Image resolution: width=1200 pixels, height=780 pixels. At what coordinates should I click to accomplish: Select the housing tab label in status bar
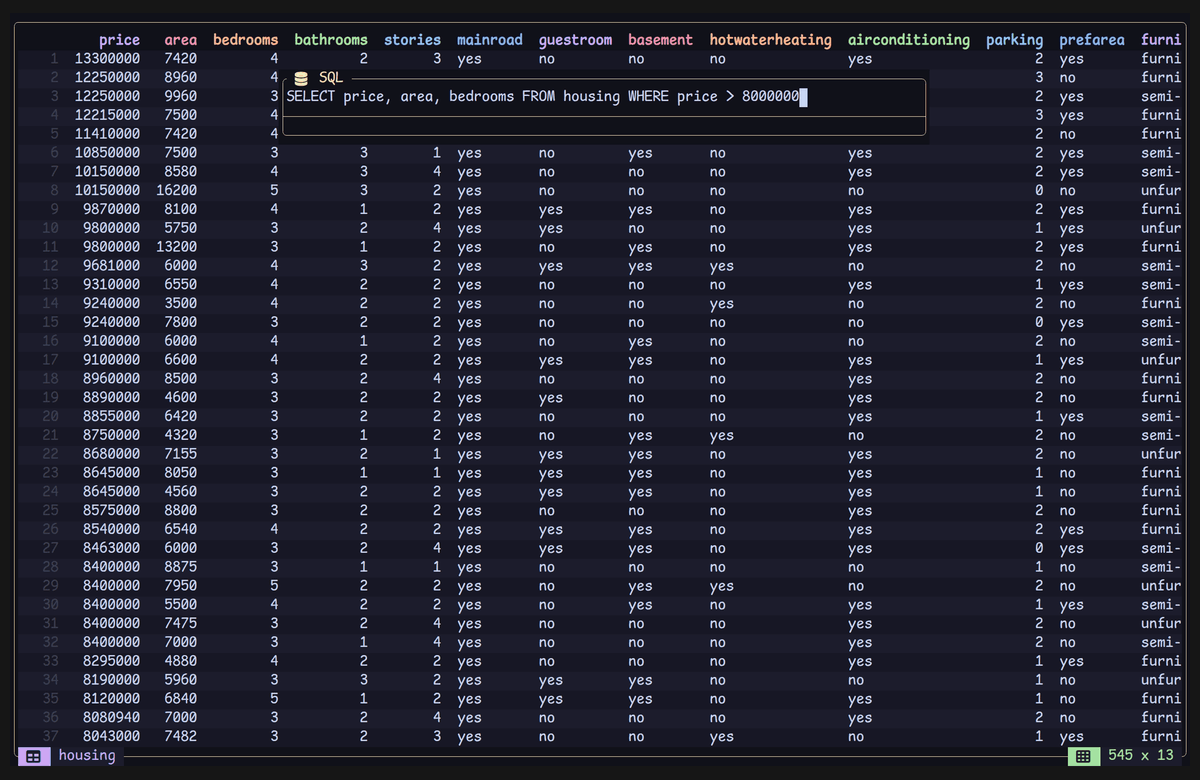click(87, 755)
